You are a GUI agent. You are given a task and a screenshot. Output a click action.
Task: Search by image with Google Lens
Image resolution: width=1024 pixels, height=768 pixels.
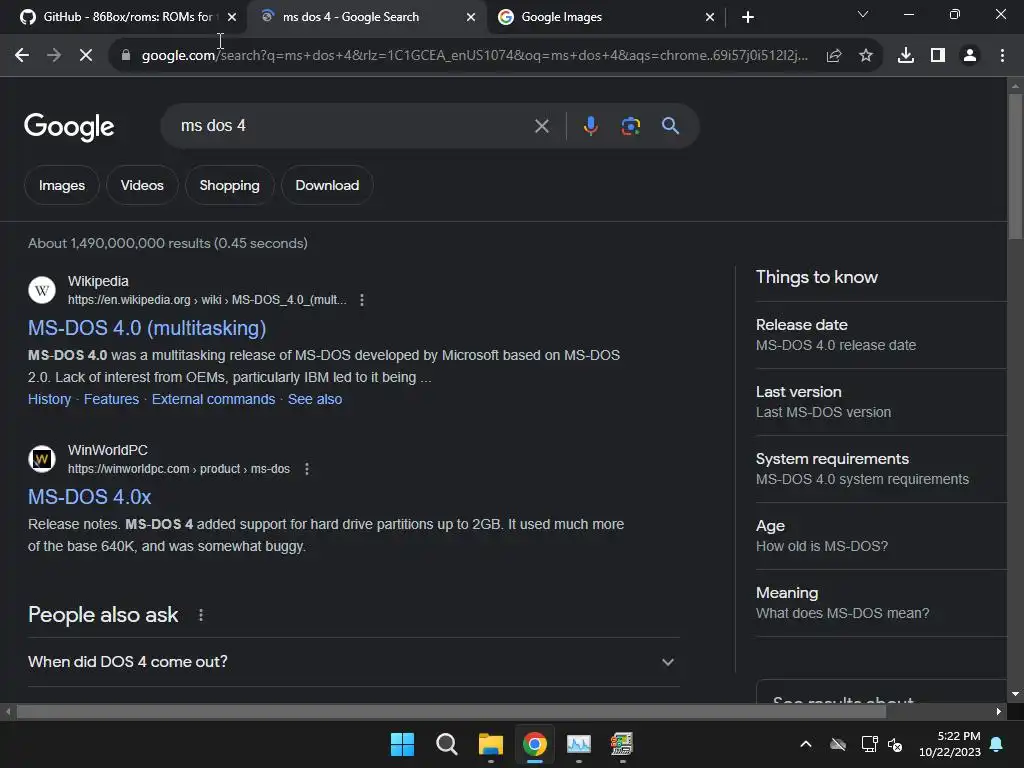(630, 126)
